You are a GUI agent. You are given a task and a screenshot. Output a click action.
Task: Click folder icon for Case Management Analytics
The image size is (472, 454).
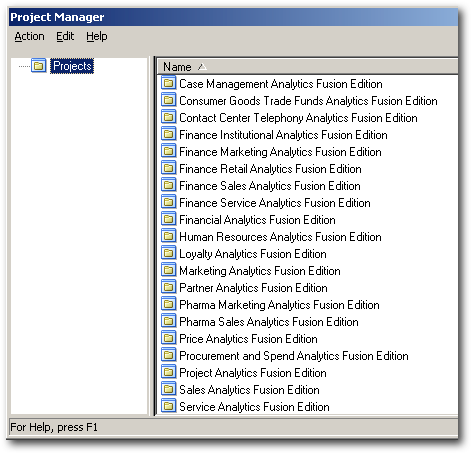point(168,83)
